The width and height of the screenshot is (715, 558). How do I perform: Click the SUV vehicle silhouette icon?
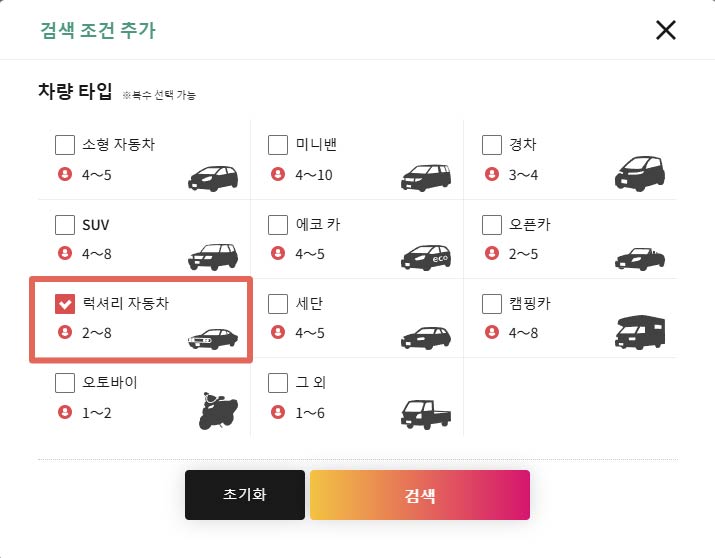click(213, 257)
